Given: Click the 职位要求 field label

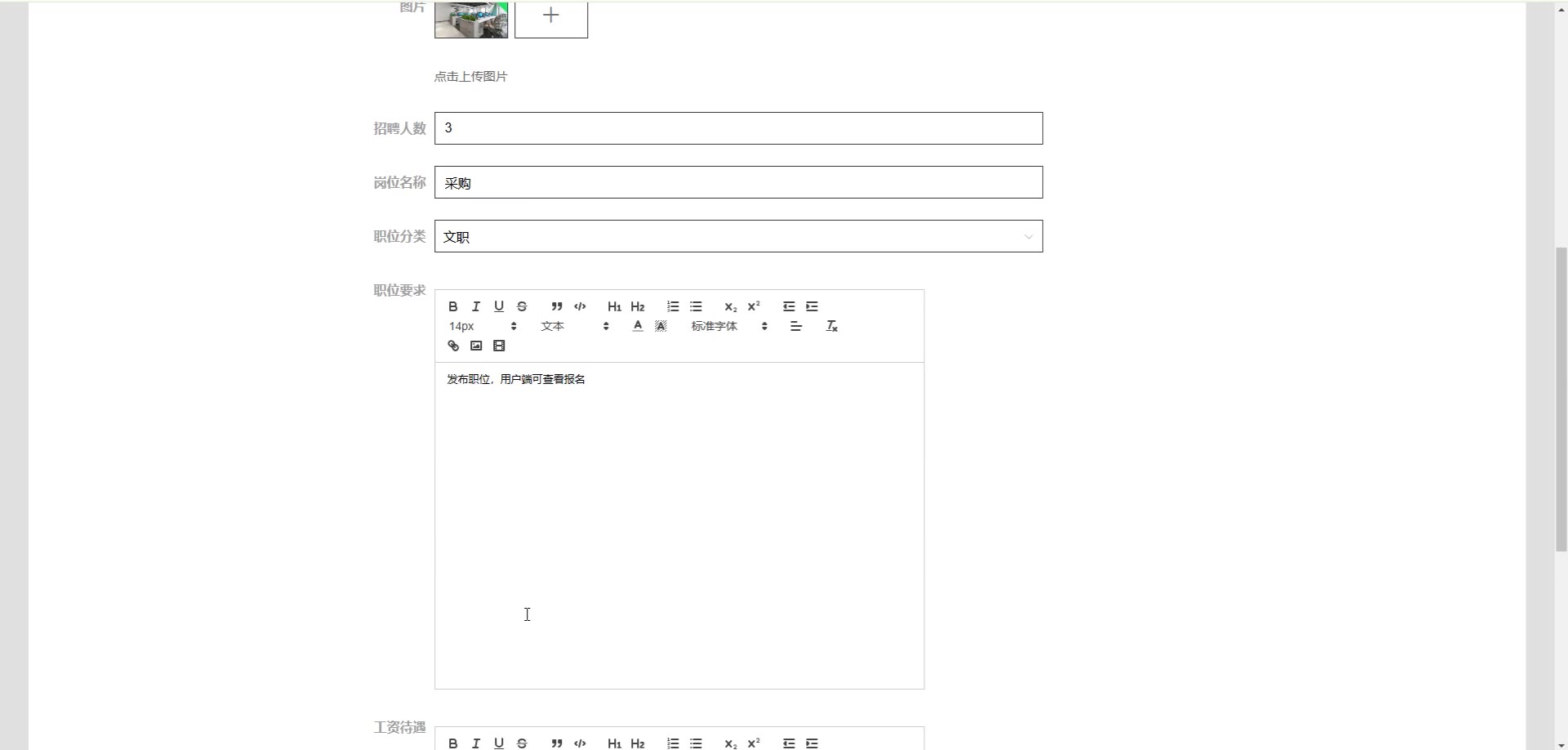Looking at the screenshot, I should pos(399,290).
